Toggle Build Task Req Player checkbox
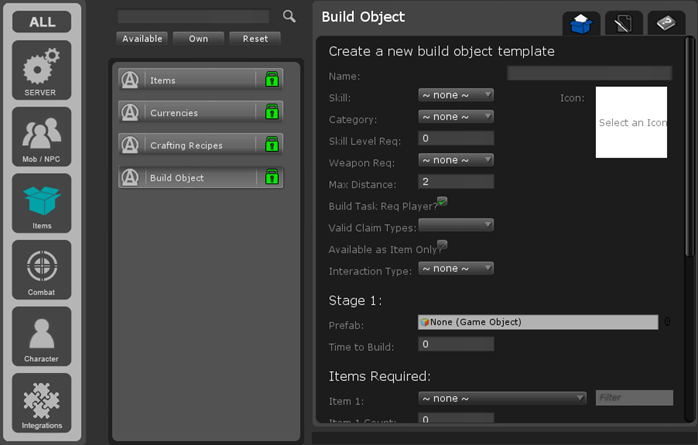 click(x=442, y=202)
